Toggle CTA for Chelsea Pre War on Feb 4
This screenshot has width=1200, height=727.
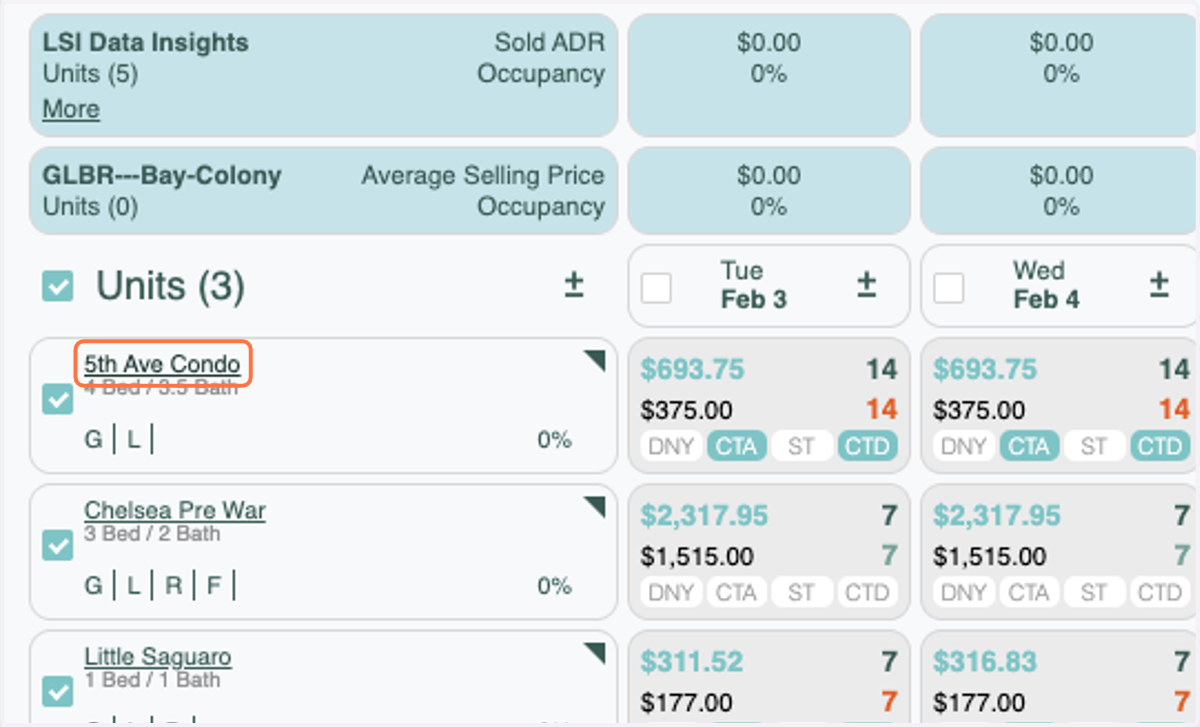click(x=1029, y=592)
